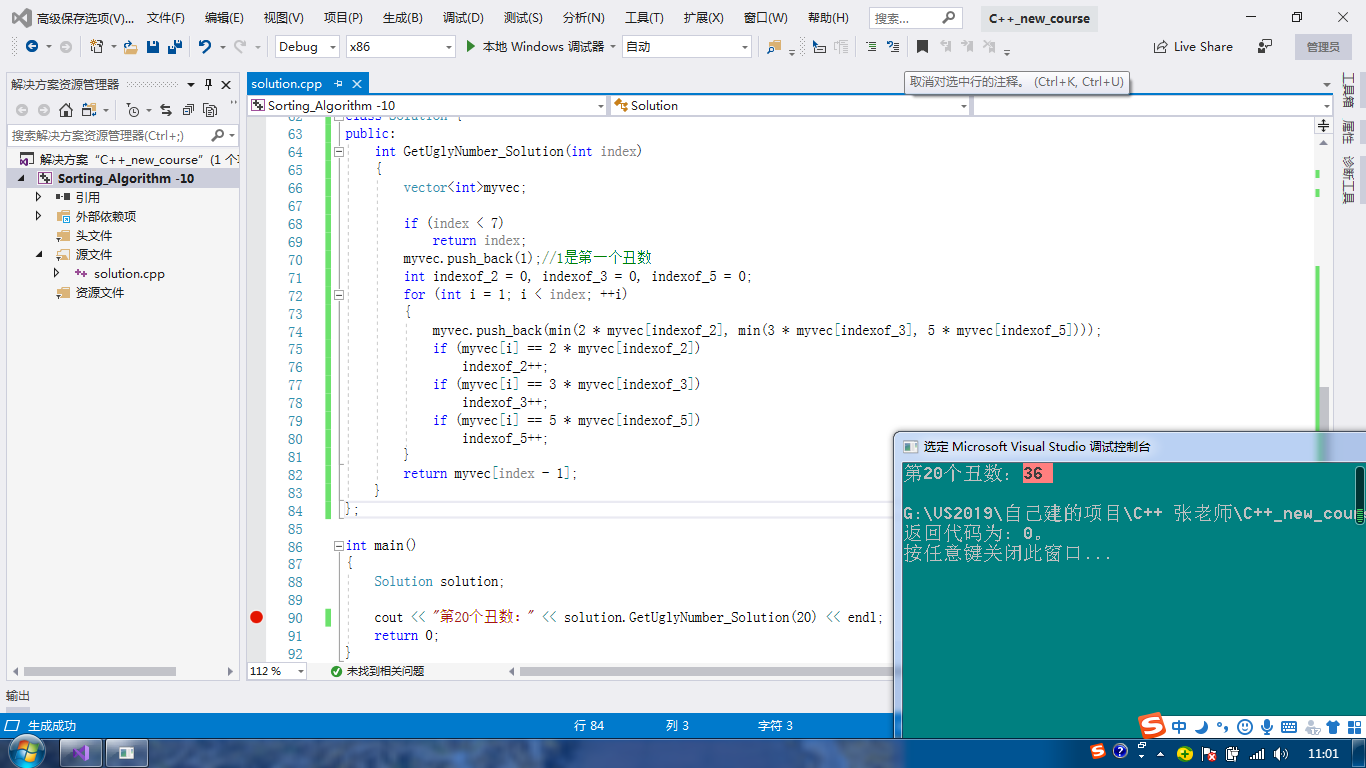Click the navigate backward toolbar arrow
This screenshot has width=1366, height=768.
[x=31, y=47]
